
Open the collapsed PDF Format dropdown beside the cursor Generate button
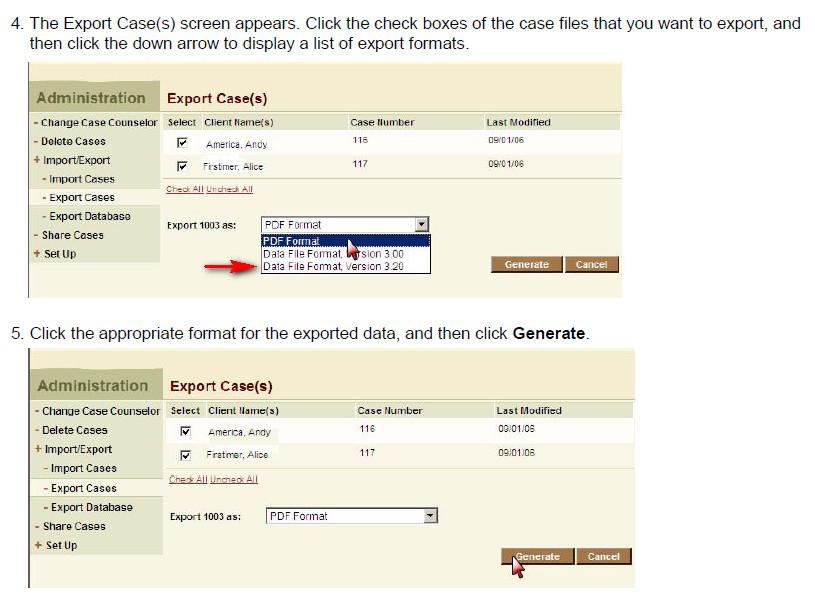[x=431, y=516]
